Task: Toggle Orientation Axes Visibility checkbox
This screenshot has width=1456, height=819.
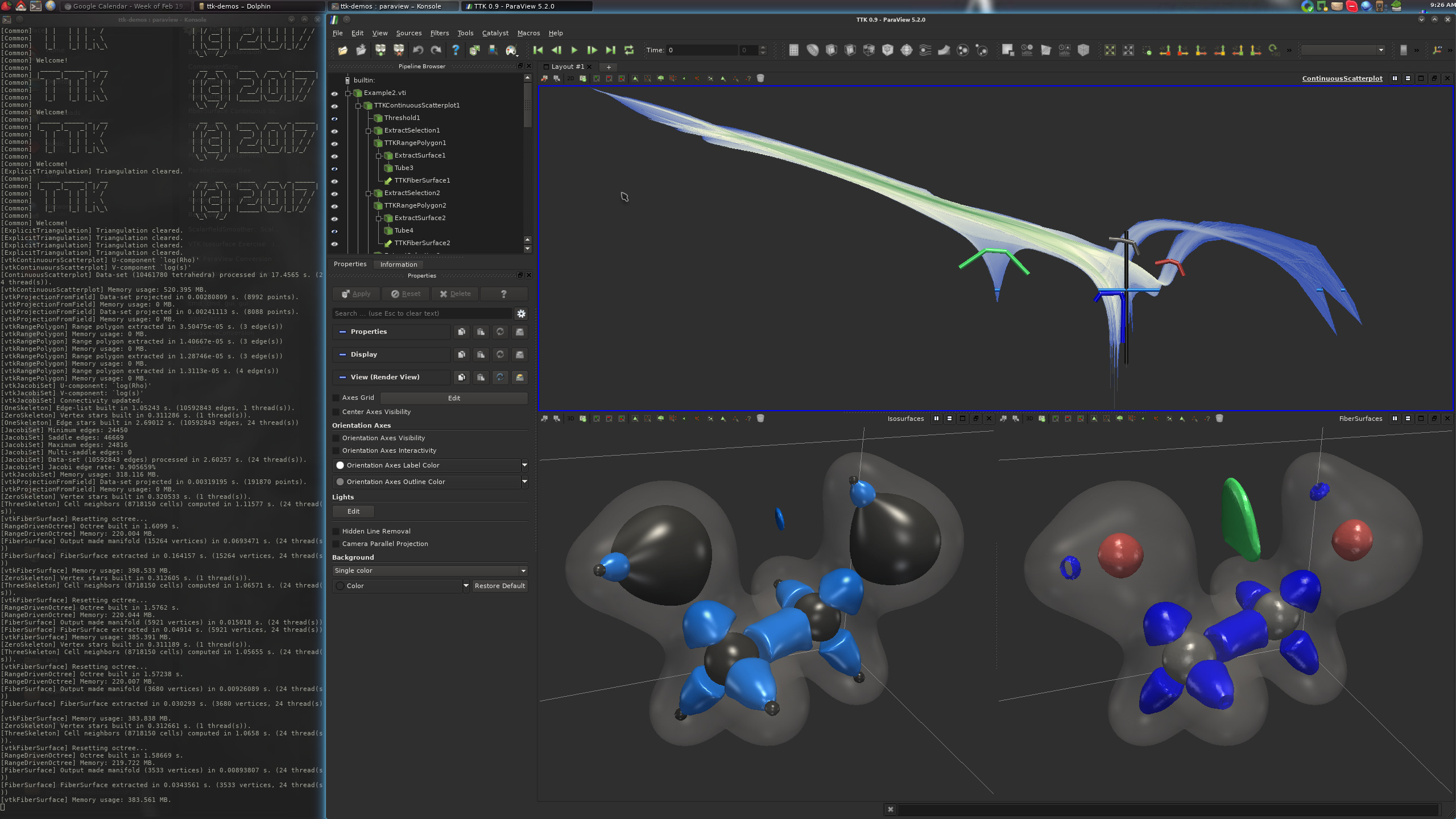Action: click(x=336, y=438)
